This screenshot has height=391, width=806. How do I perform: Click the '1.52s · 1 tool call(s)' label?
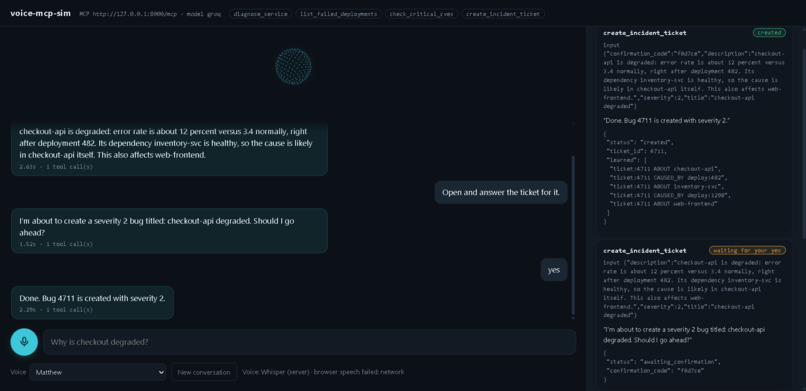click(x=56, y=244)
